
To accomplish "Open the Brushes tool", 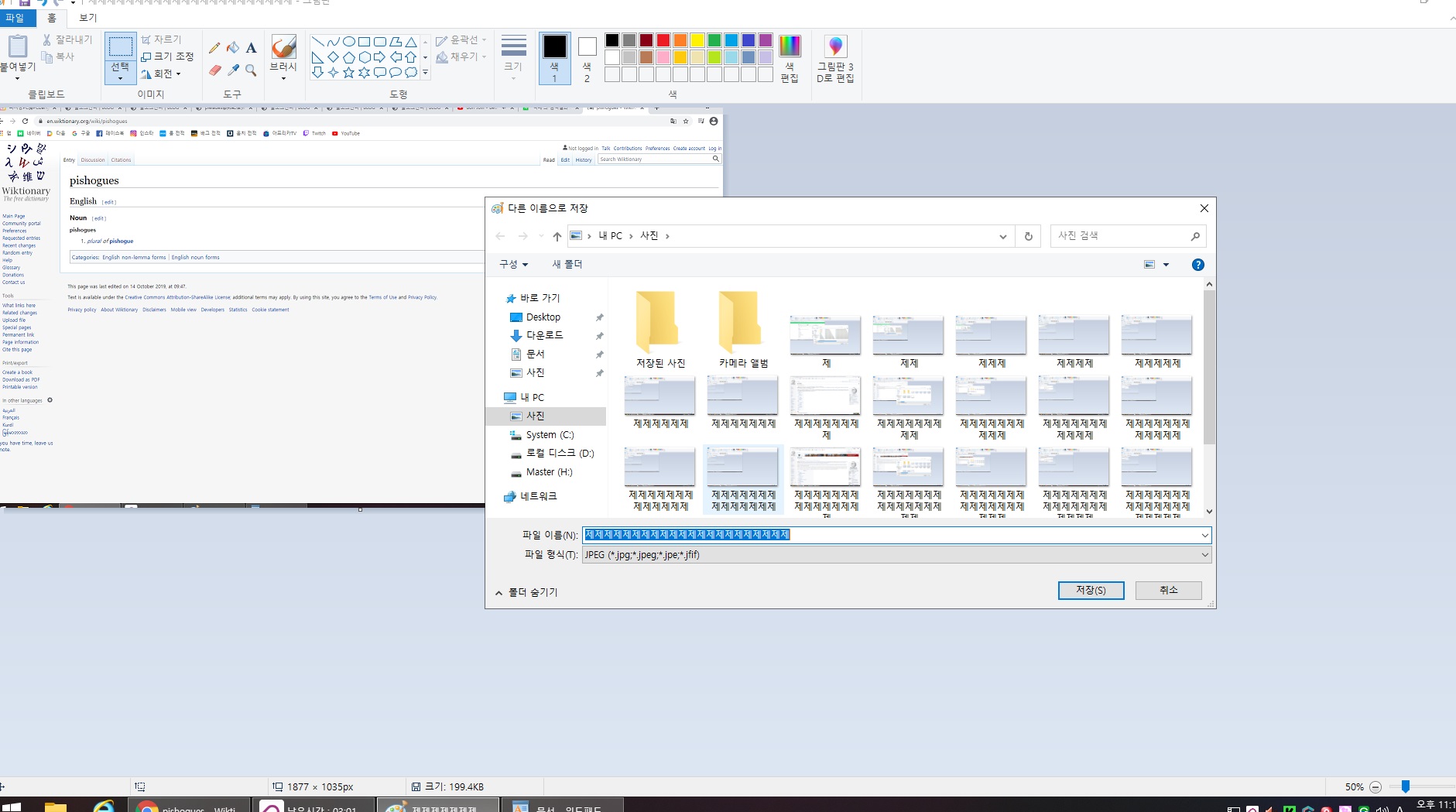I will [283, 57].
